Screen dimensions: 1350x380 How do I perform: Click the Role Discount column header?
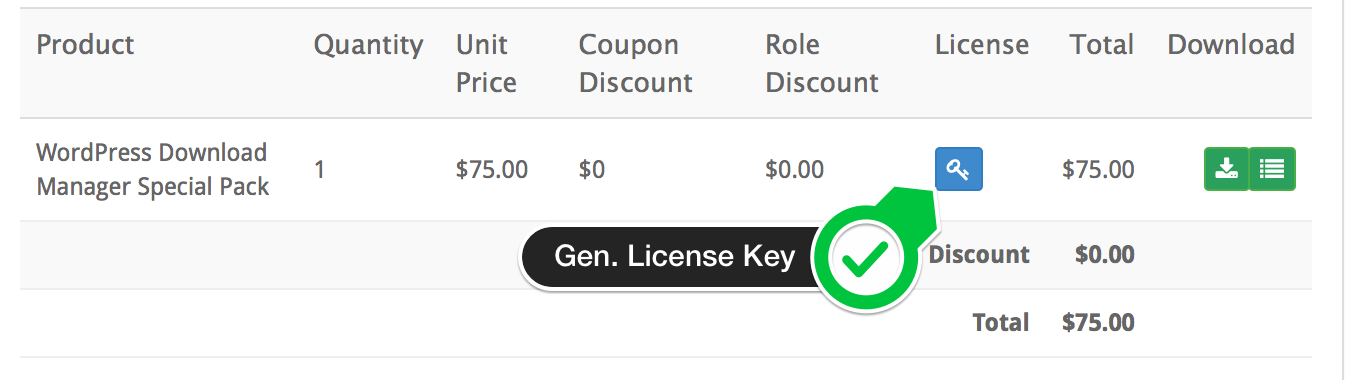[x=822, y=63]
